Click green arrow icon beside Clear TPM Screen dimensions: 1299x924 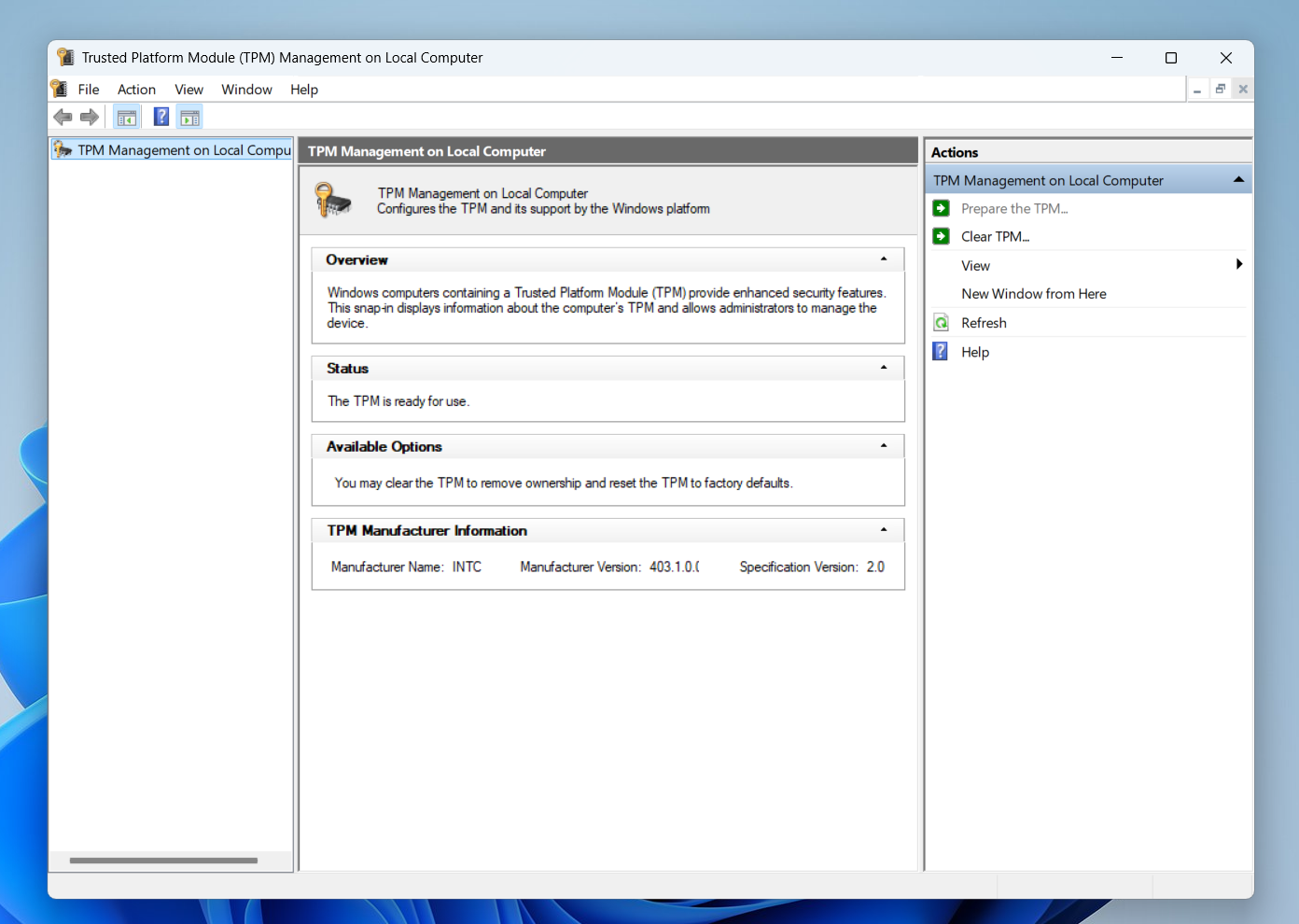(x=942, y=236)
